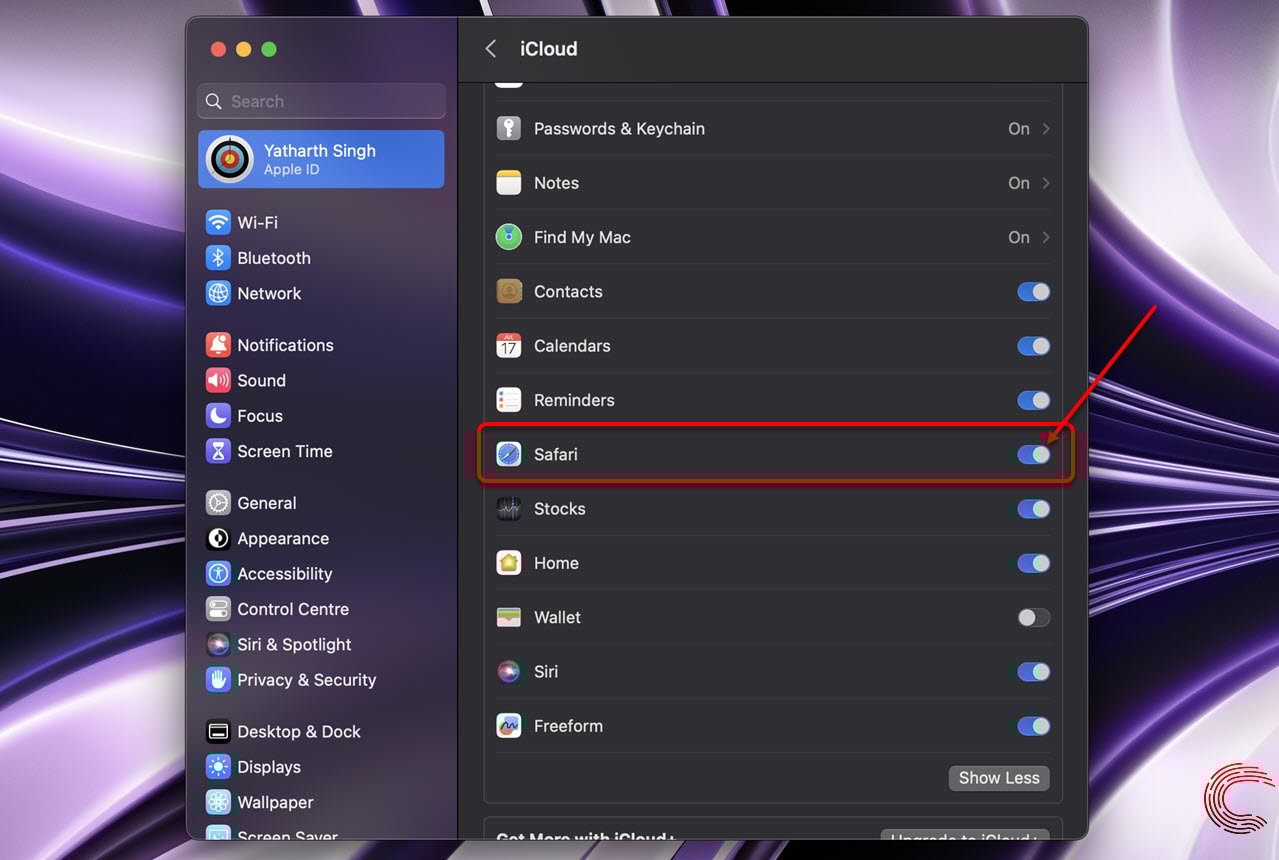
Task: Click the Apple ID profile banner
Action: pyautogui.click(x=320, y=158)
